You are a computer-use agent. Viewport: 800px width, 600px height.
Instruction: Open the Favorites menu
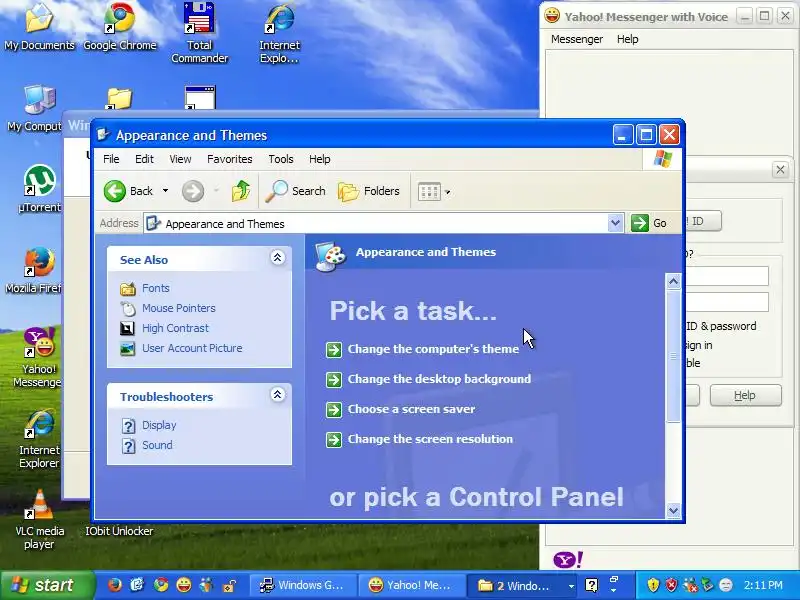pyautogui.click(x=230, y=159)
